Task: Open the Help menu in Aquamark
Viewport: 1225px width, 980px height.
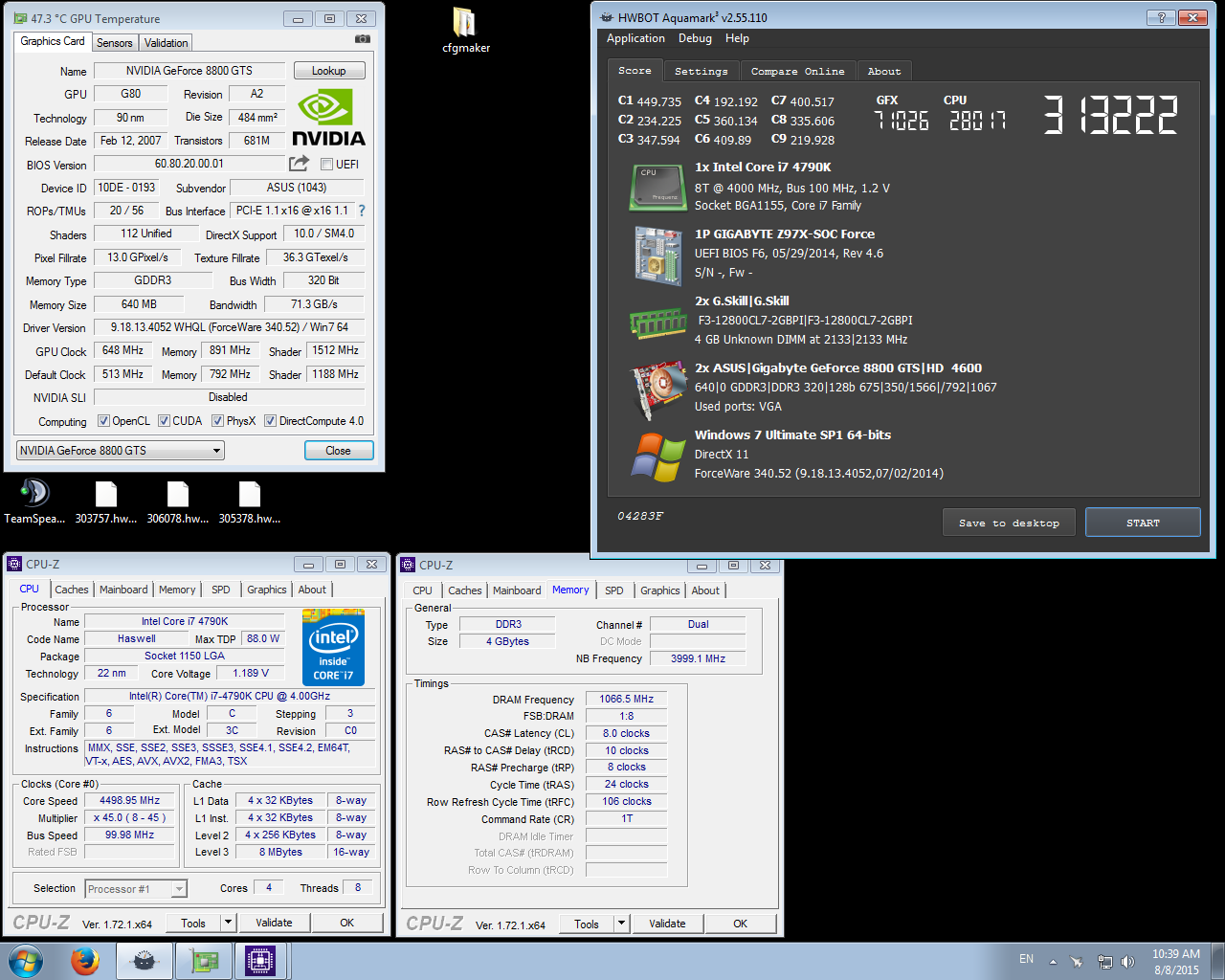Action: pos(737,38)
